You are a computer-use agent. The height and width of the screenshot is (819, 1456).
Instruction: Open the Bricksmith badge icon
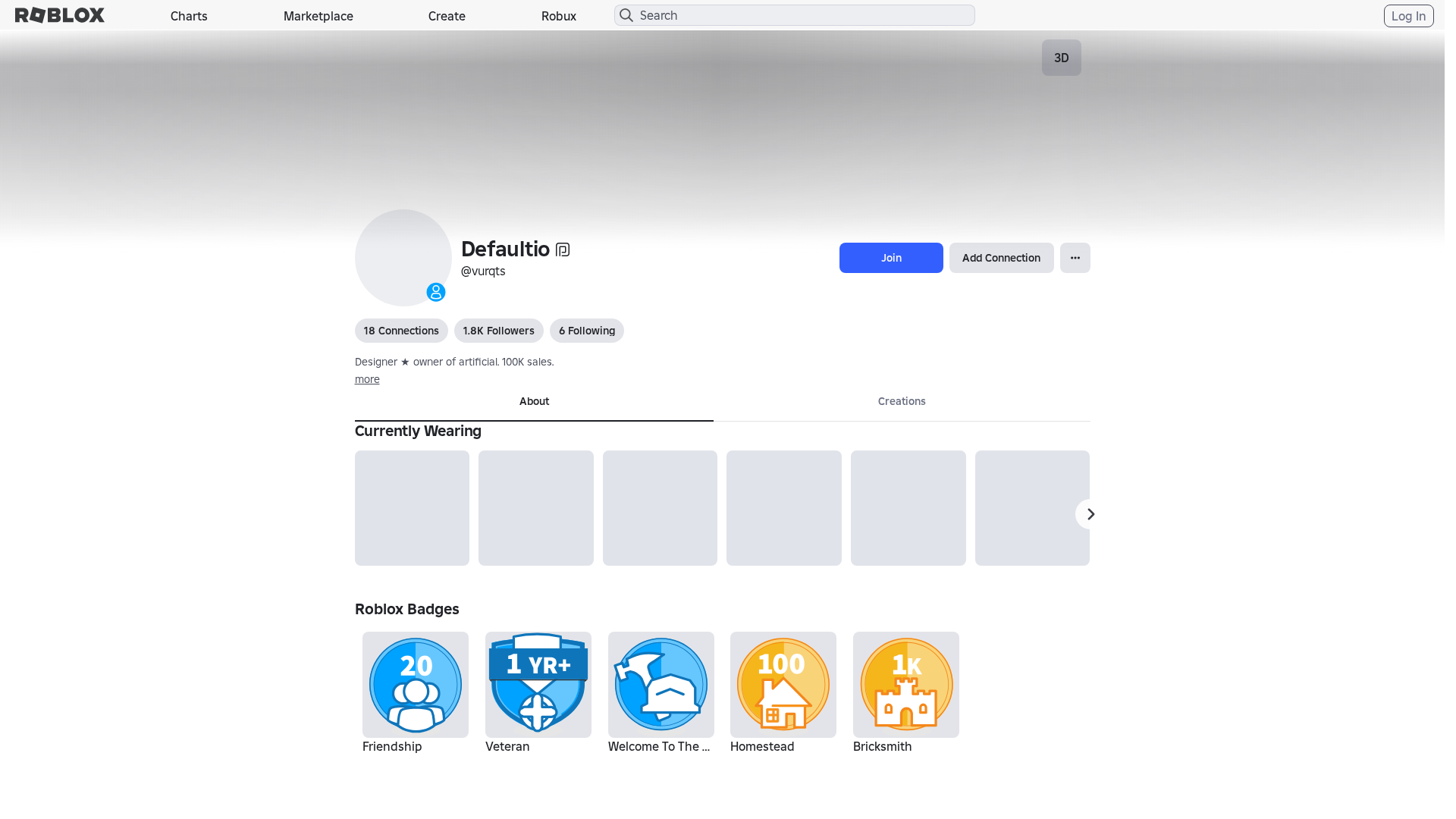click(906, 685)
